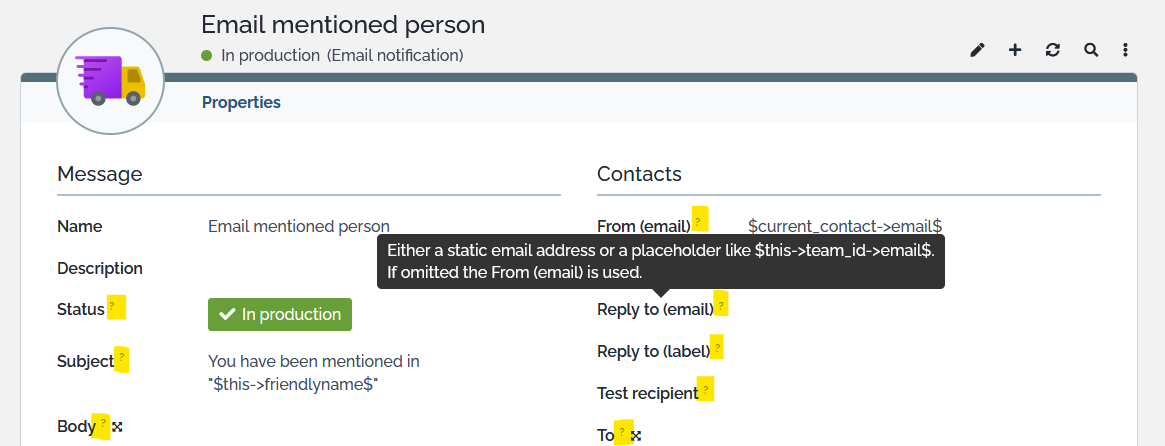Click the help icon beside Reply to (label)
Viewport: 1165px width, 446px height.
pyautogui.click(x=716, y=349)
